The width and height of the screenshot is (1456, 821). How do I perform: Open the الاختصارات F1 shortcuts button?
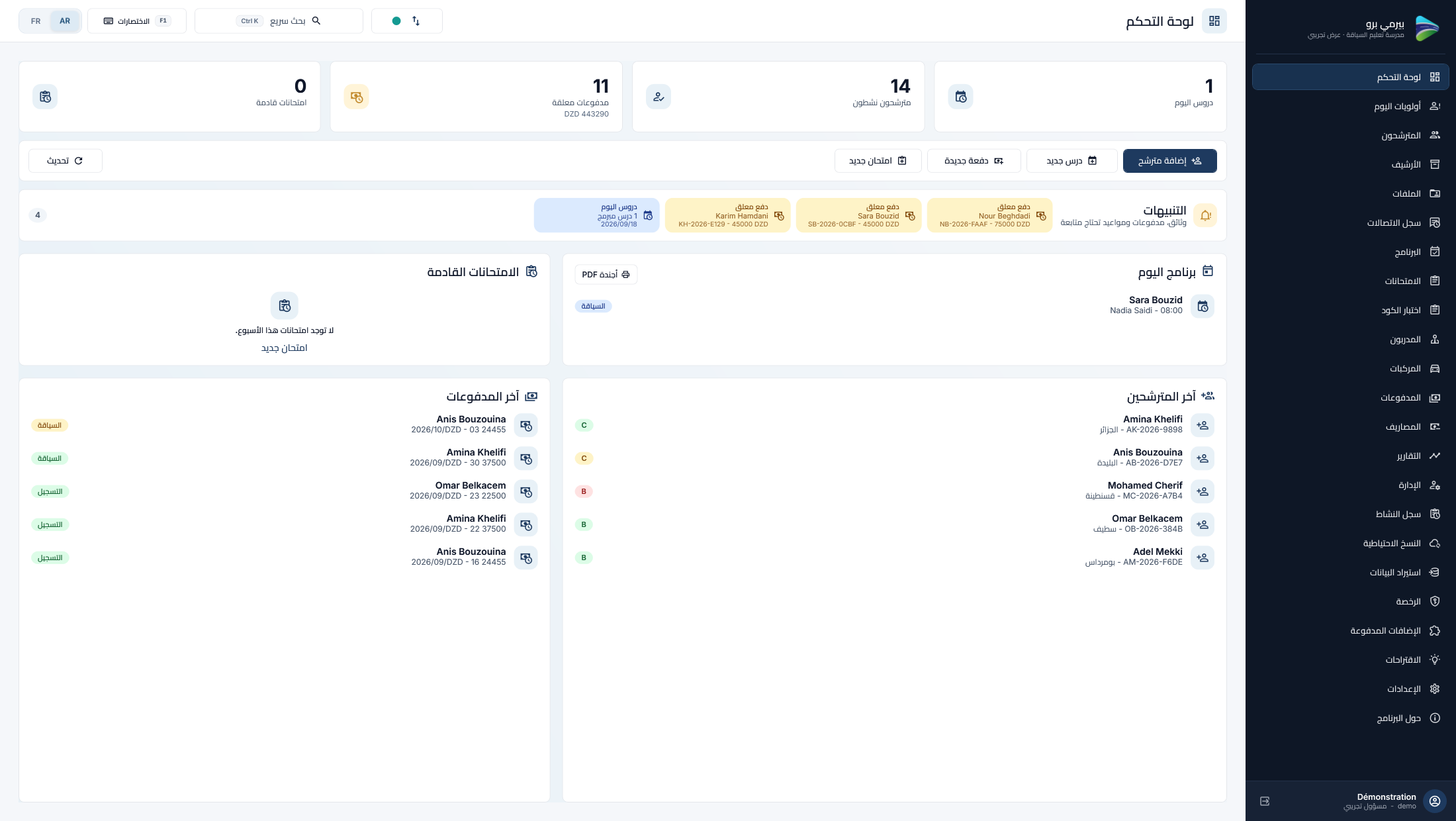coord(137,21)
